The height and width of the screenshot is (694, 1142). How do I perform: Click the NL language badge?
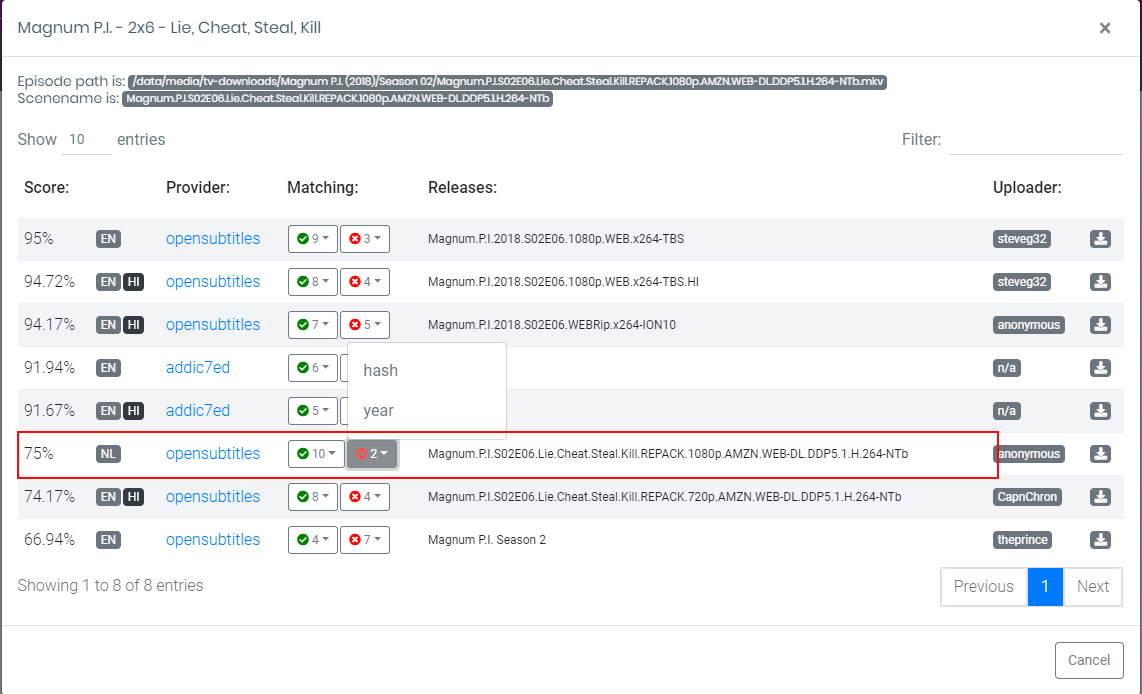pos(108,453)
